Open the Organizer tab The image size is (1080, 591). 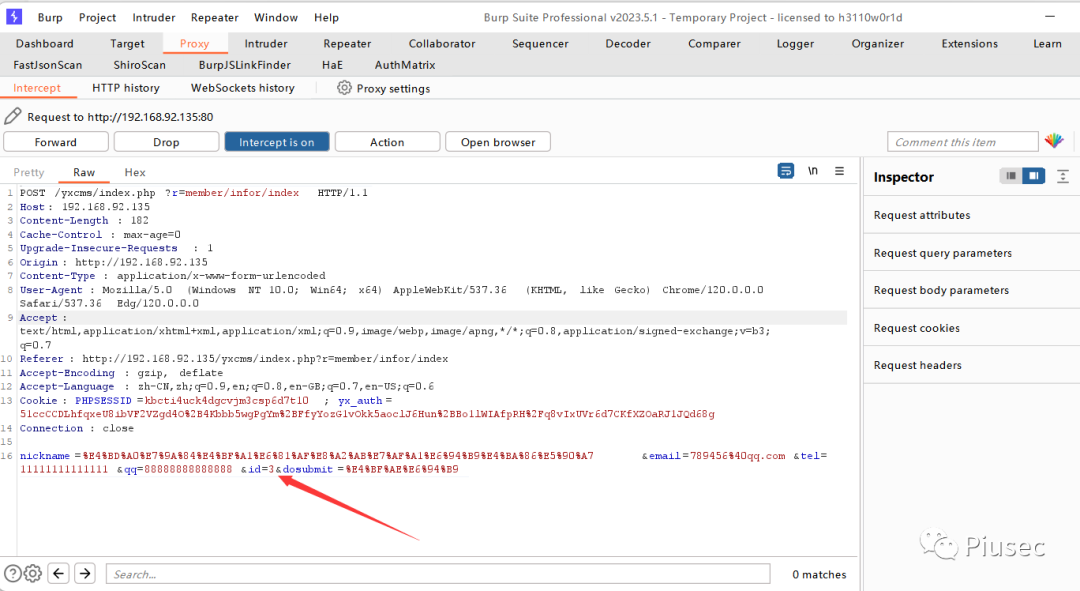coord(878,43)
